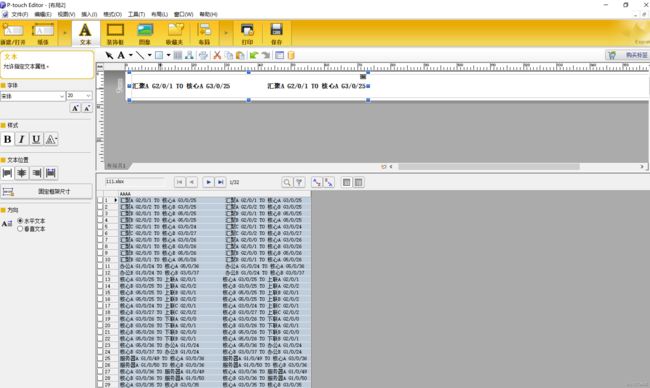Open the font size dropdown
650x388 pixels.
tap(88, 96)
